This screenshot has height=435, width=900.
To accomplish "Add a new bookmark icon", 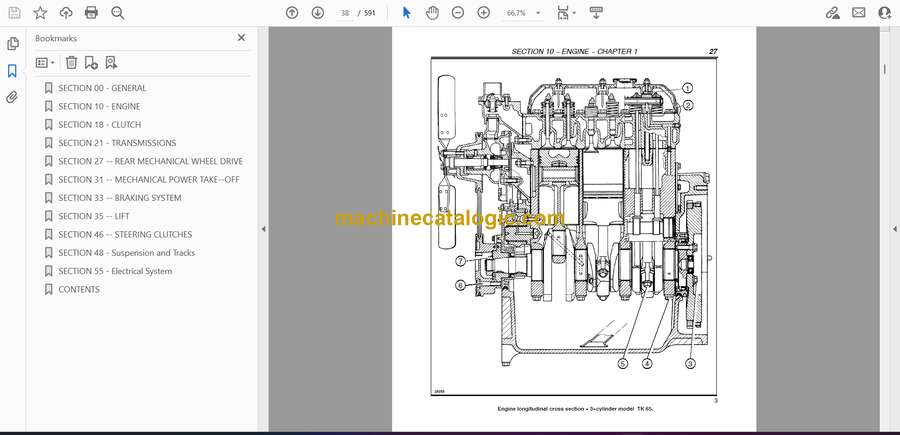I will pyautogui.click(x=91, y=63).
